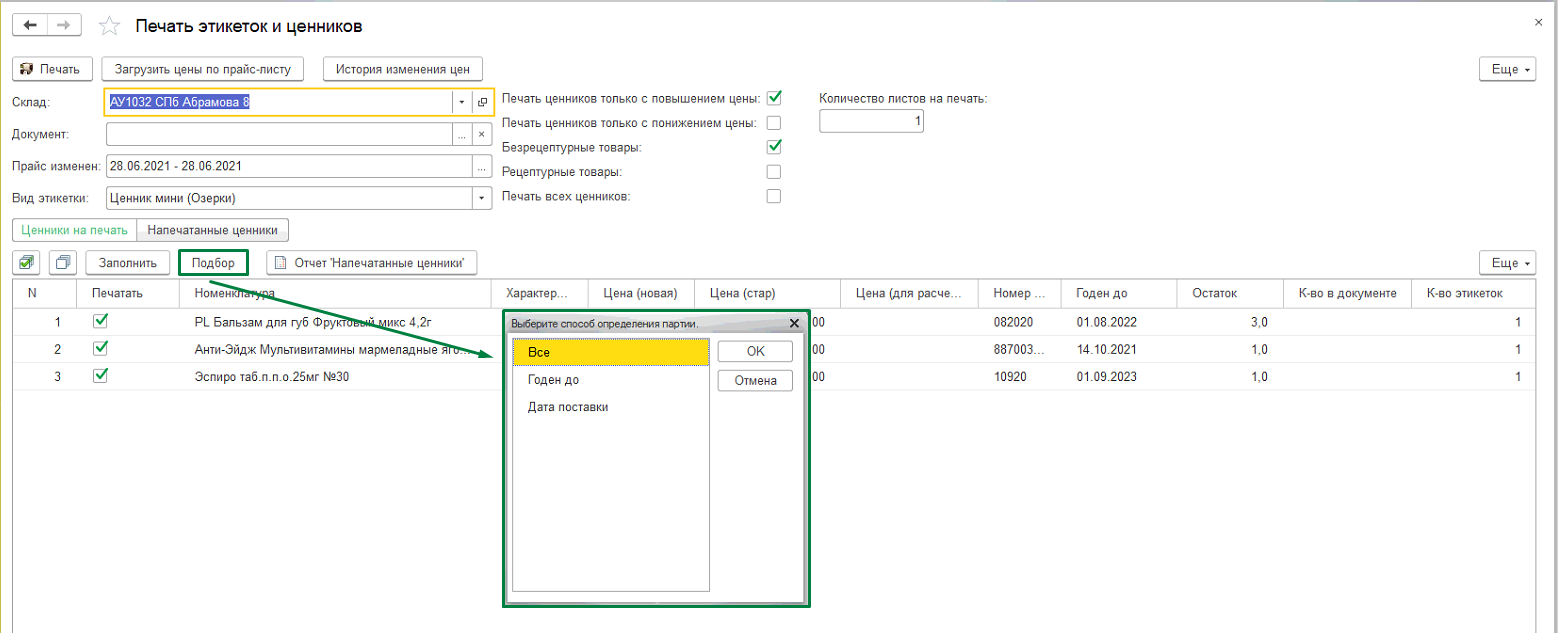This screenshot has width=1558, height=633.
Task: Click the forward navigation arrow
Action: (63, 24)
